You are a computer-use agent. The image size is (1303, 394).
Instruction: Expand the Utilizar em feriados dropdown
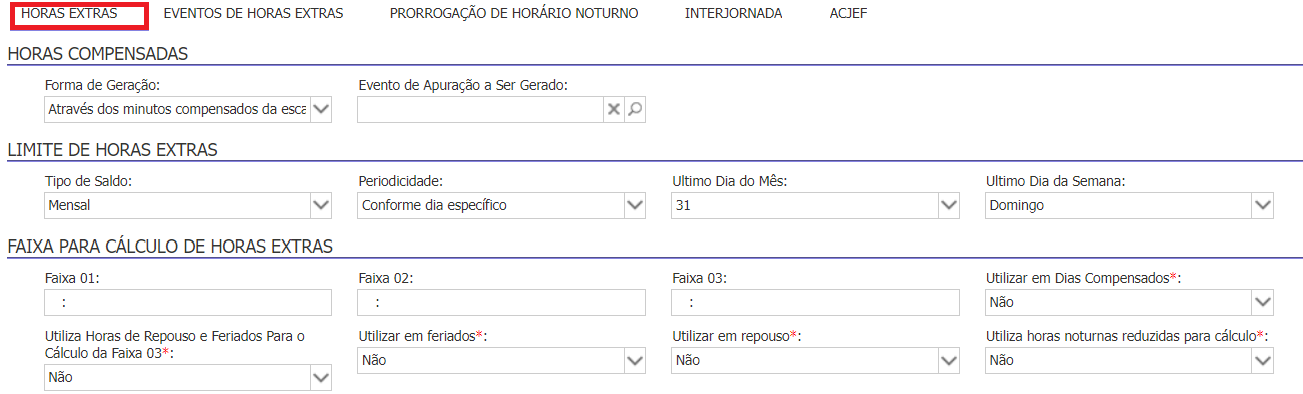coord(502,360)
